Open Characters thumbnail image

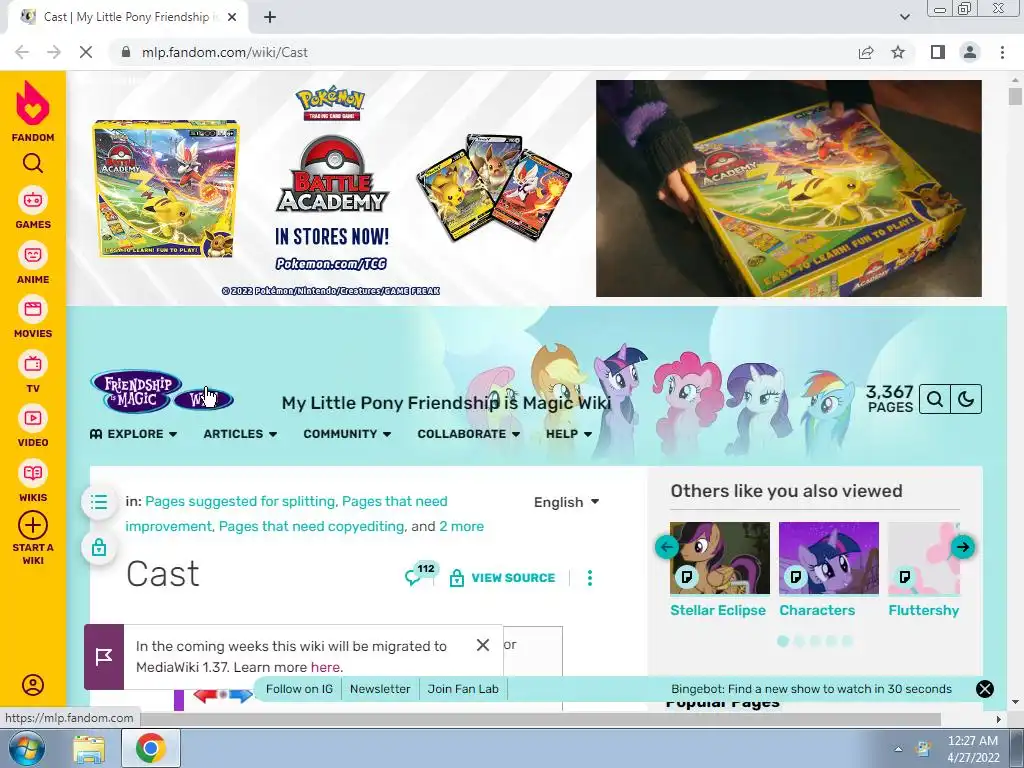pyautogui.click(x=829, y=558)
